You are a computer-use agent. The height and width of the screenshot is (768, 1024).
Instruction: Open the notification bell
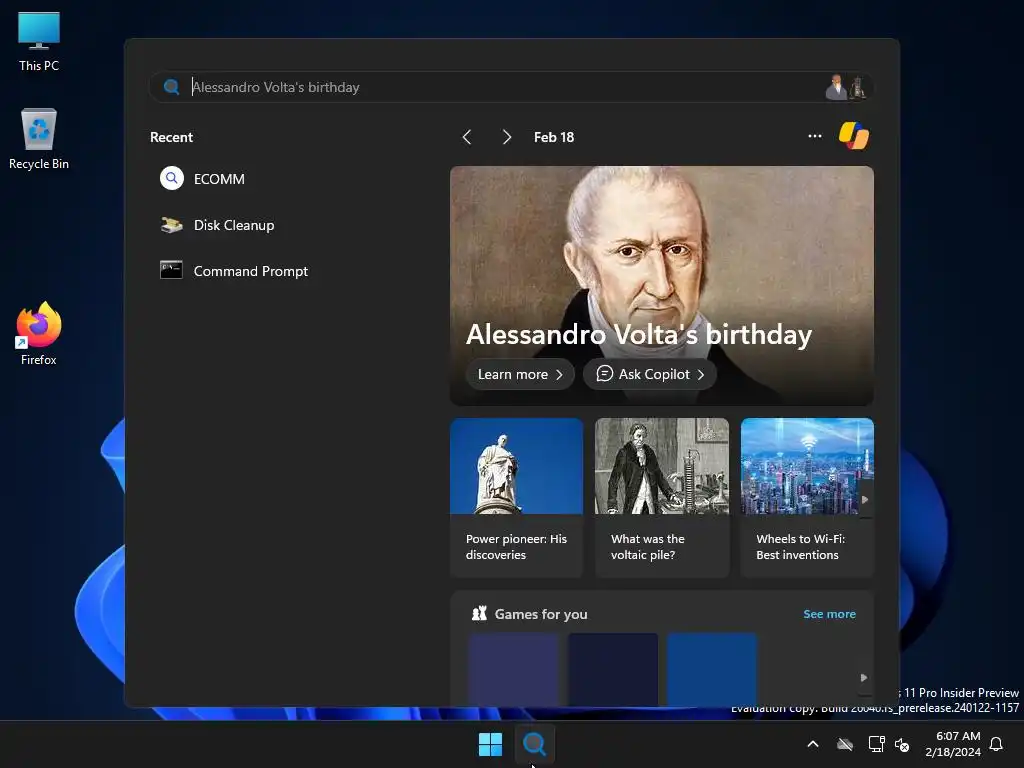coord(997,744)
